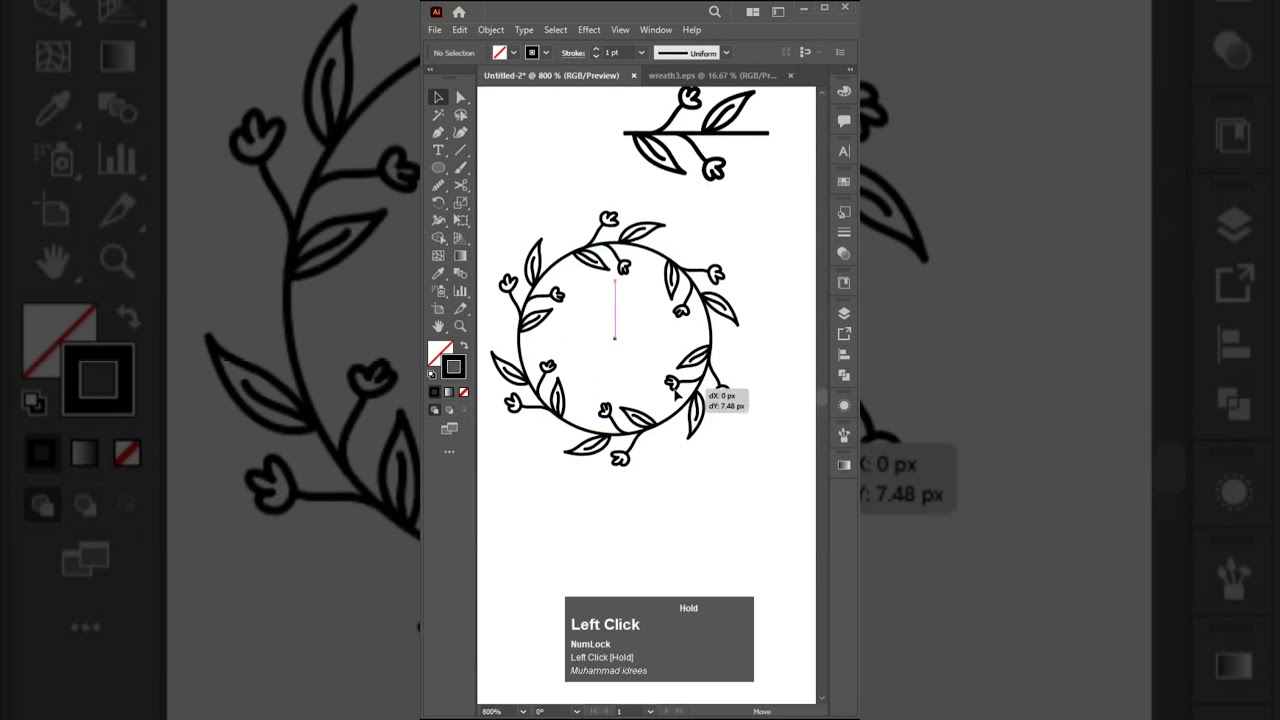Image resolution: width=1280 pixels, height=720 pixels.
Task: Select the Type tool
Action: click(438, 150)
